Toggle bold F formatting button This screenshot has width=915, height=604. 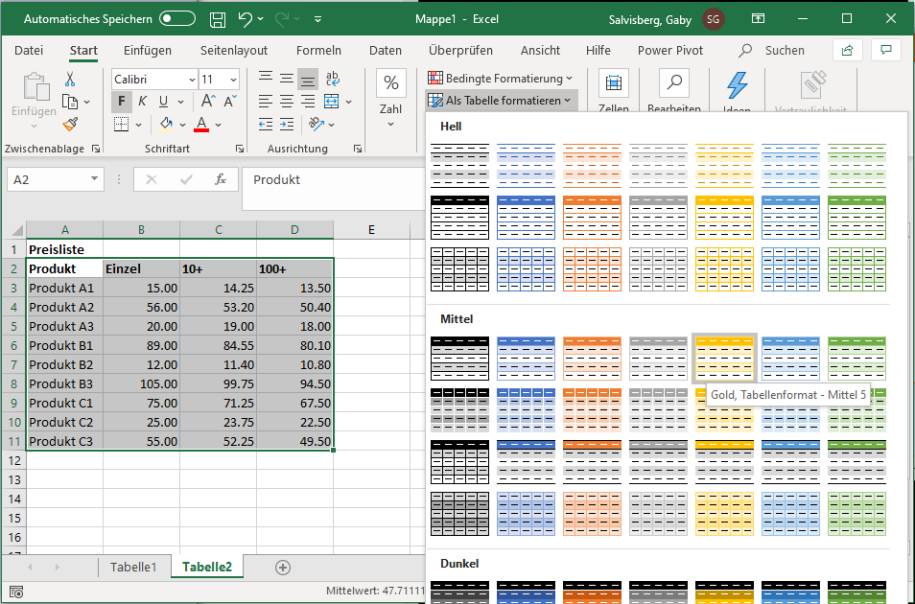click(122, 101)
